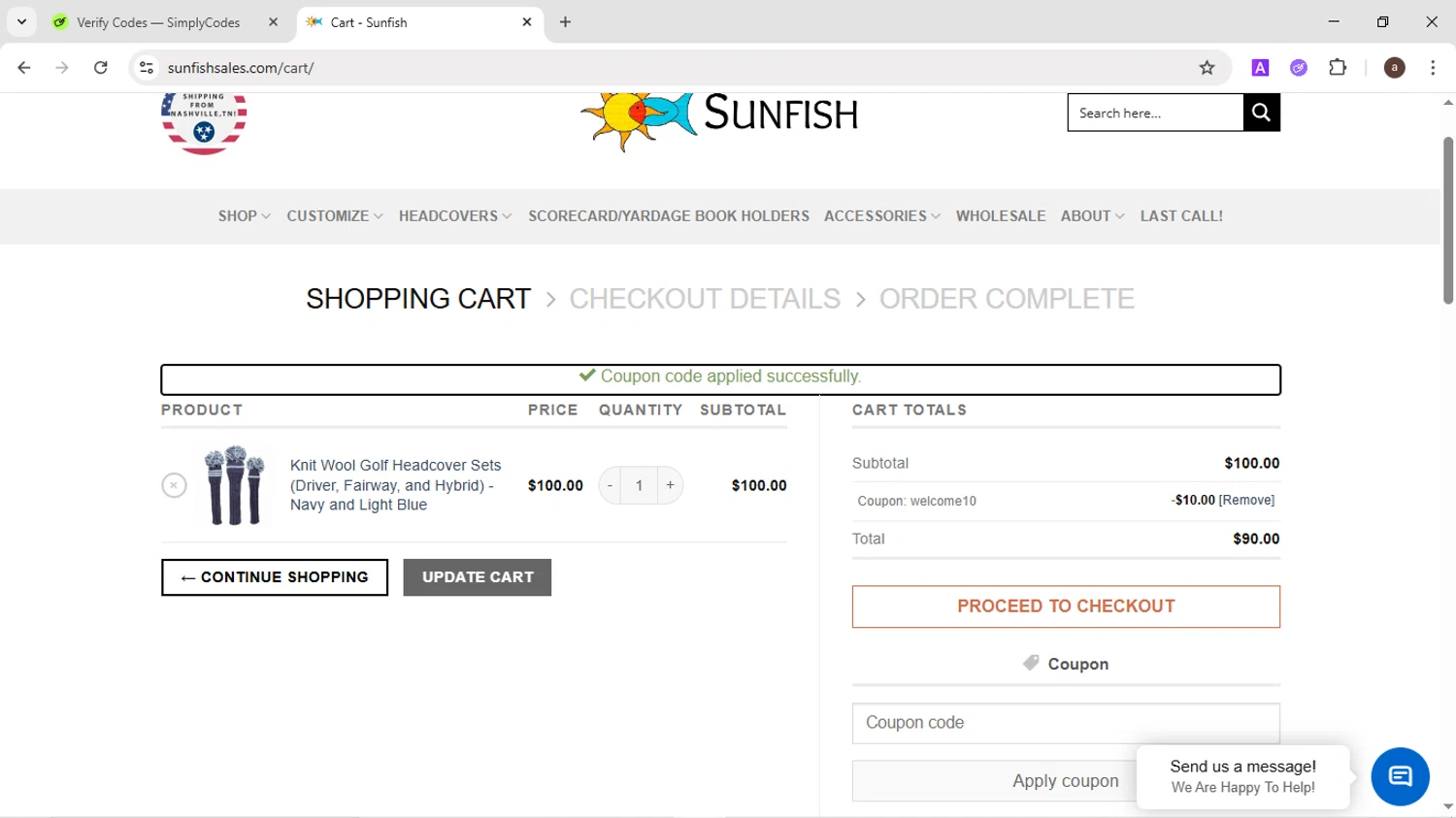Viewport: 1456px width, 818px height.
Task: Open the LAST CALL! page
Action: pos(1181,216)
